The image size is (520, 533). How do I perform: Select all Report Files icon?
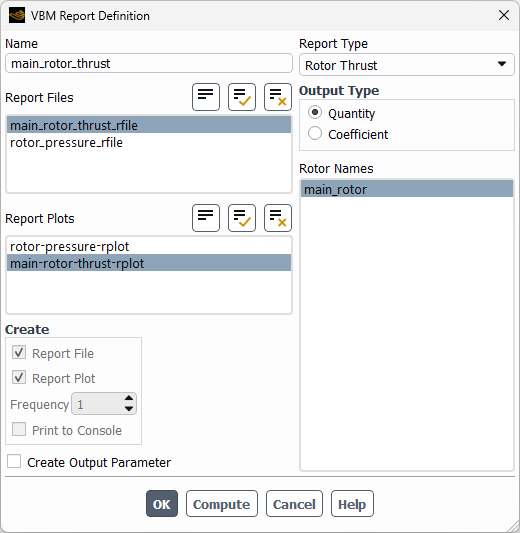point(242,97)
